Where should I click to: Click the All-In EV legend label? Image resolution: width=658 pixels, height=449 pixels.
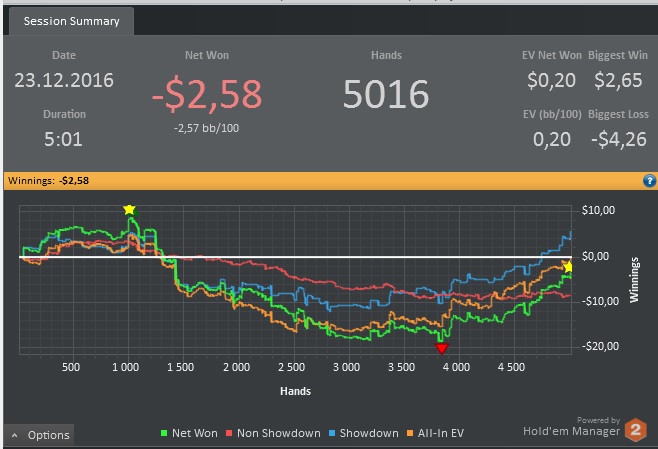[441, 433]
